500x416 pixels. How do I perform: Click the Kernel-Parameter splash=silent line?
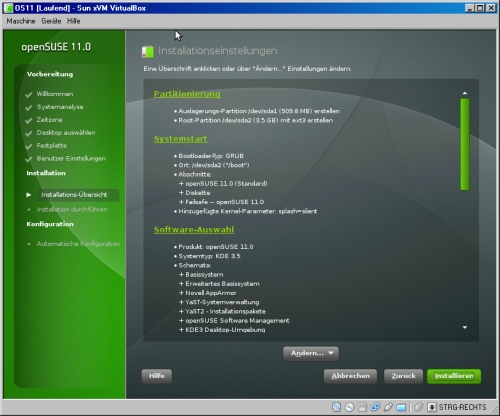pyautogui.click(x=248, y=211)
